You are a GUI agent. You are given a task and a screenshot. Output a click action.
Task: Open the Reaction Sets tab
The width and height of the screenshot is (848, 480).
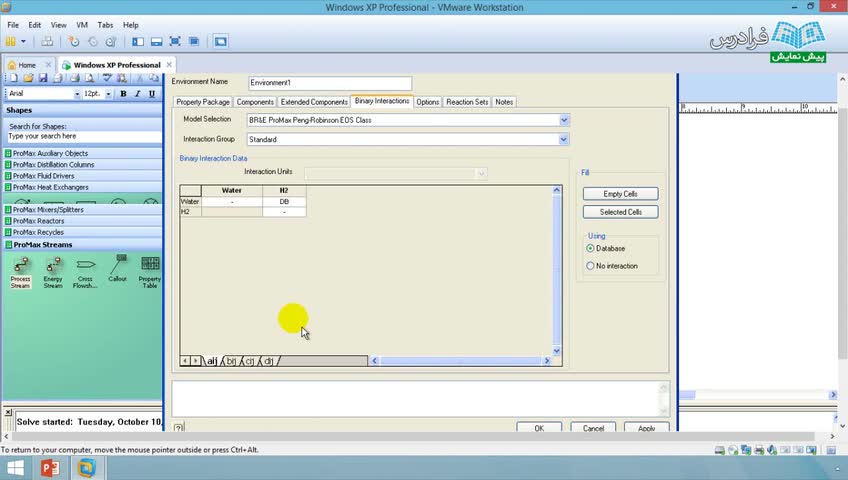(467, 102)
